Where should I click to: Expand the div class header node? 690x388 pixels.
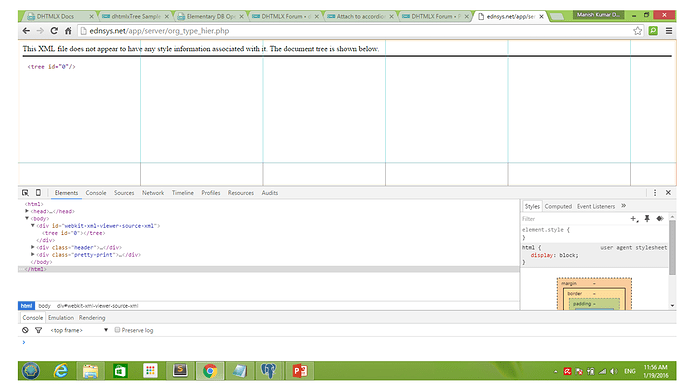(x=33, y=247)
